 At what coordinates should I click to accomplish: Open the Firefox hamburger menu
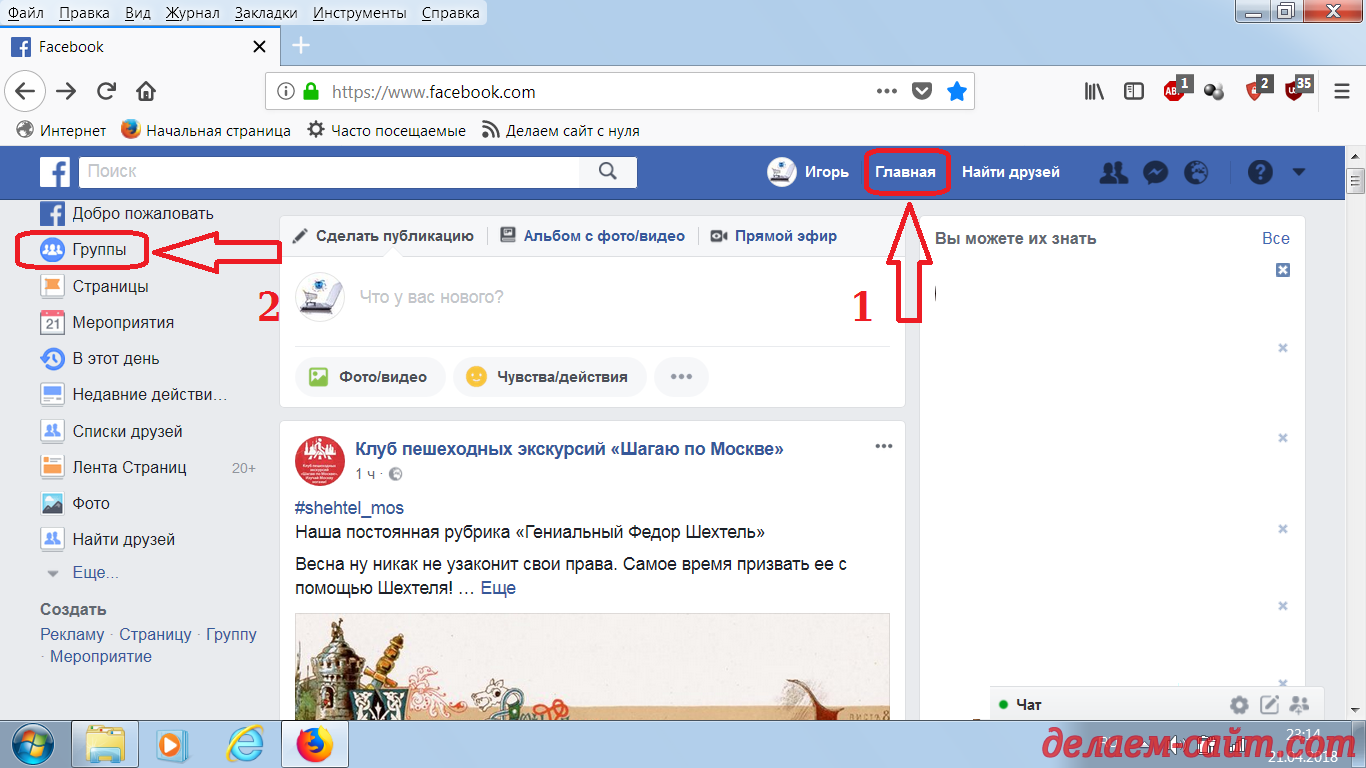click(1342, 91)
